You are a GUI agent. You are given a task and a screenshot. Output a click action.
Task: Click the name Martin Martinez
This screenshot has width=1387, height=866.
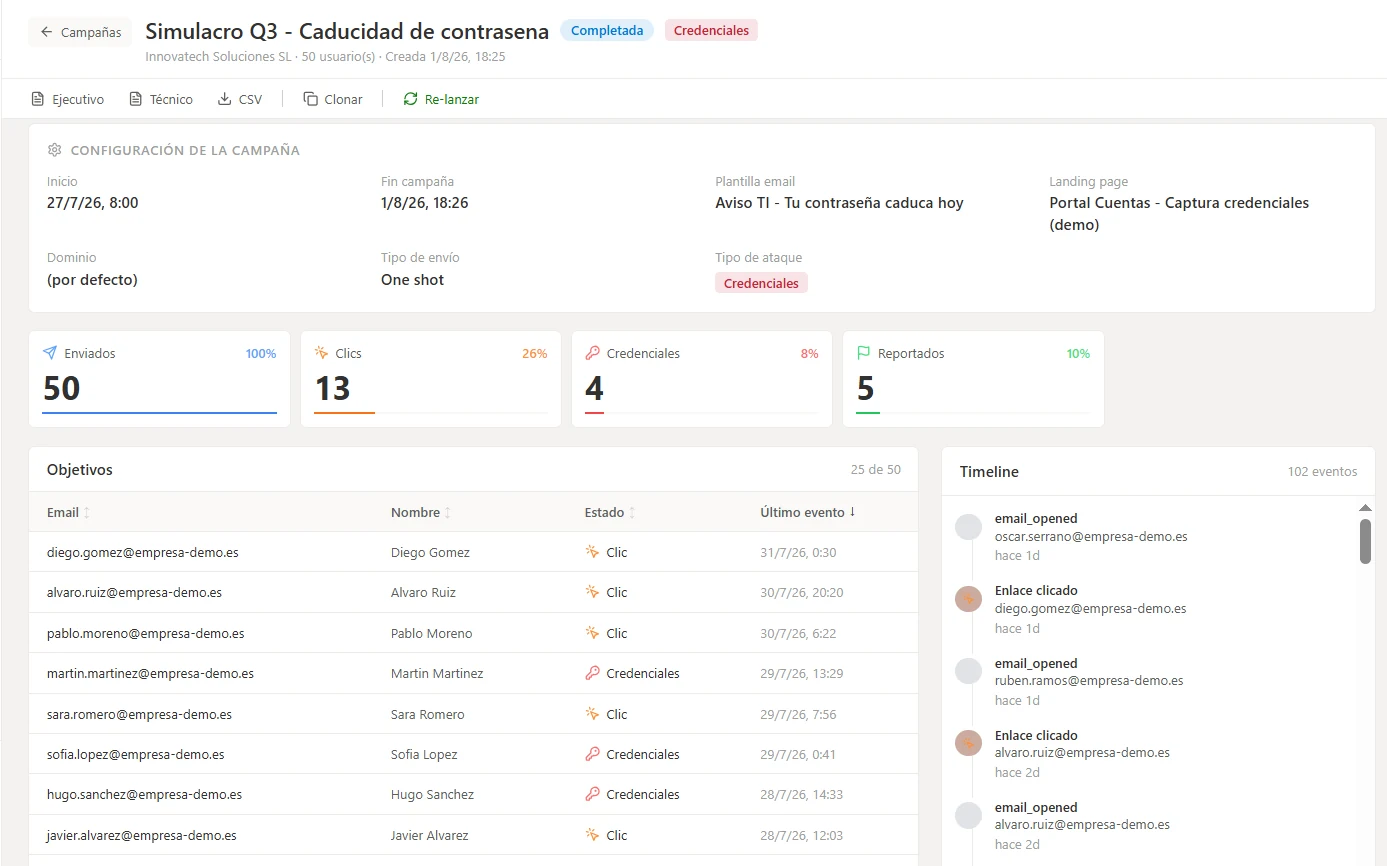click(437, 673)
